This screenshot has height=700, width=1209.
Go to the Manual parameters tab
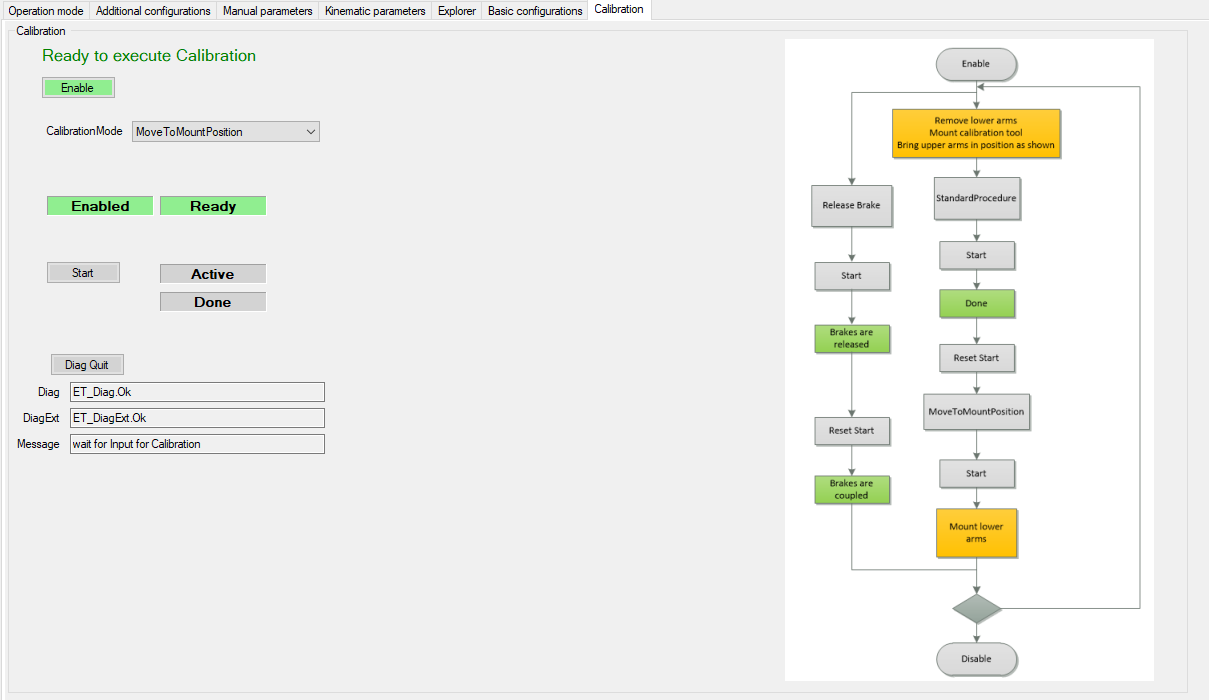267,11
